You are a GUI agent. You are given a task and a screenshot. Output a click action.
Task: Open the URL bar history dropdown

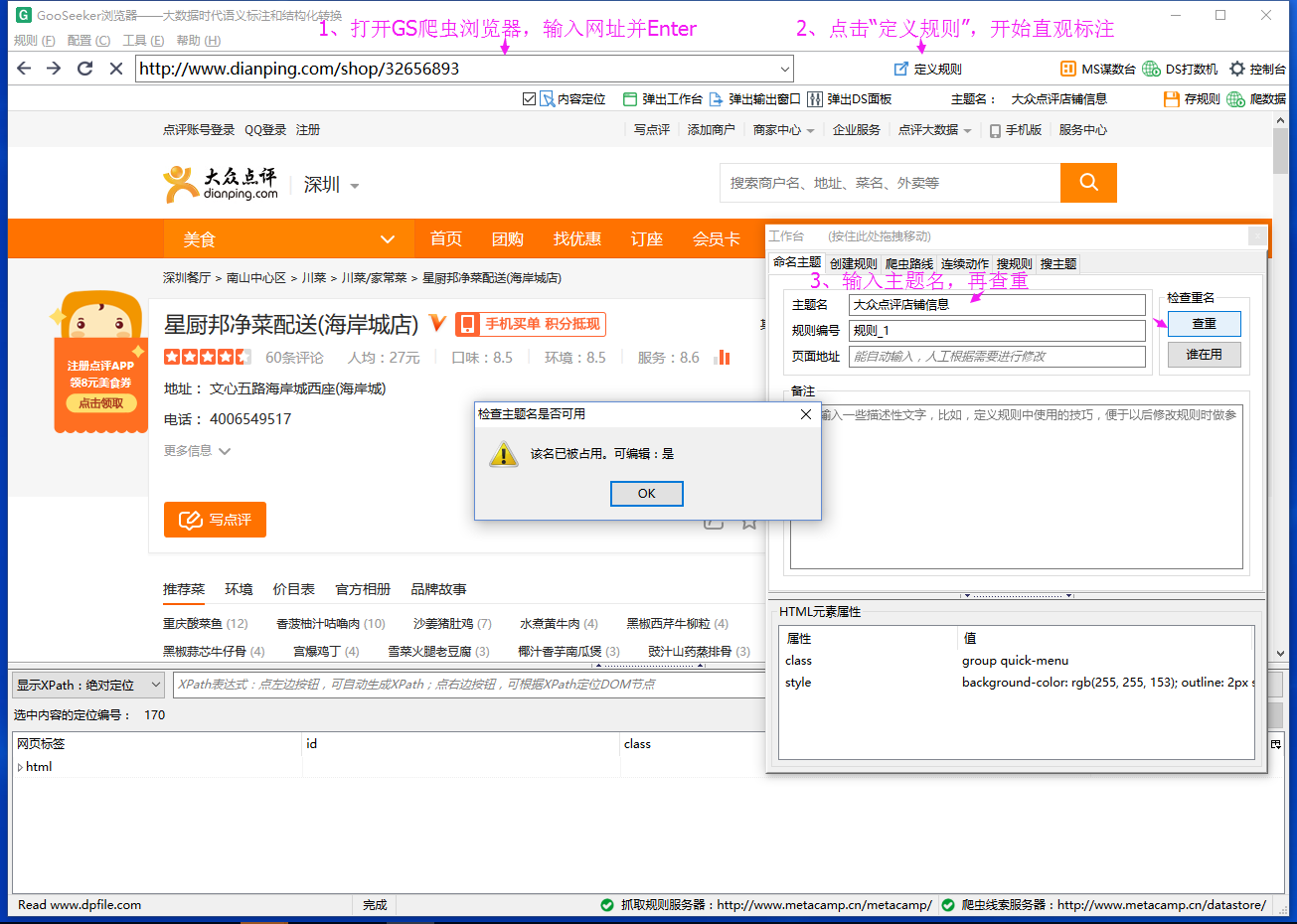point(785,69)
